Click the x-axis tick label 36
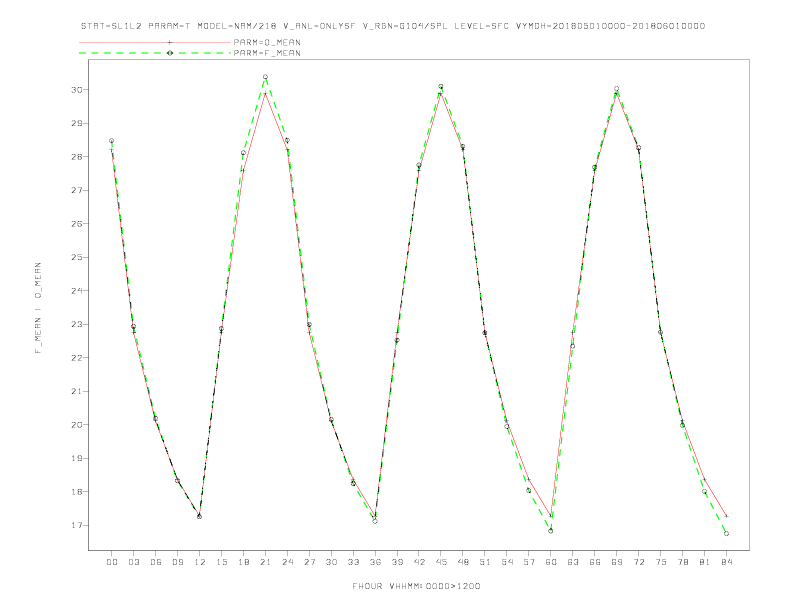Image resolution: width=792 pixels, height=612 pixels. pos(375,562)
